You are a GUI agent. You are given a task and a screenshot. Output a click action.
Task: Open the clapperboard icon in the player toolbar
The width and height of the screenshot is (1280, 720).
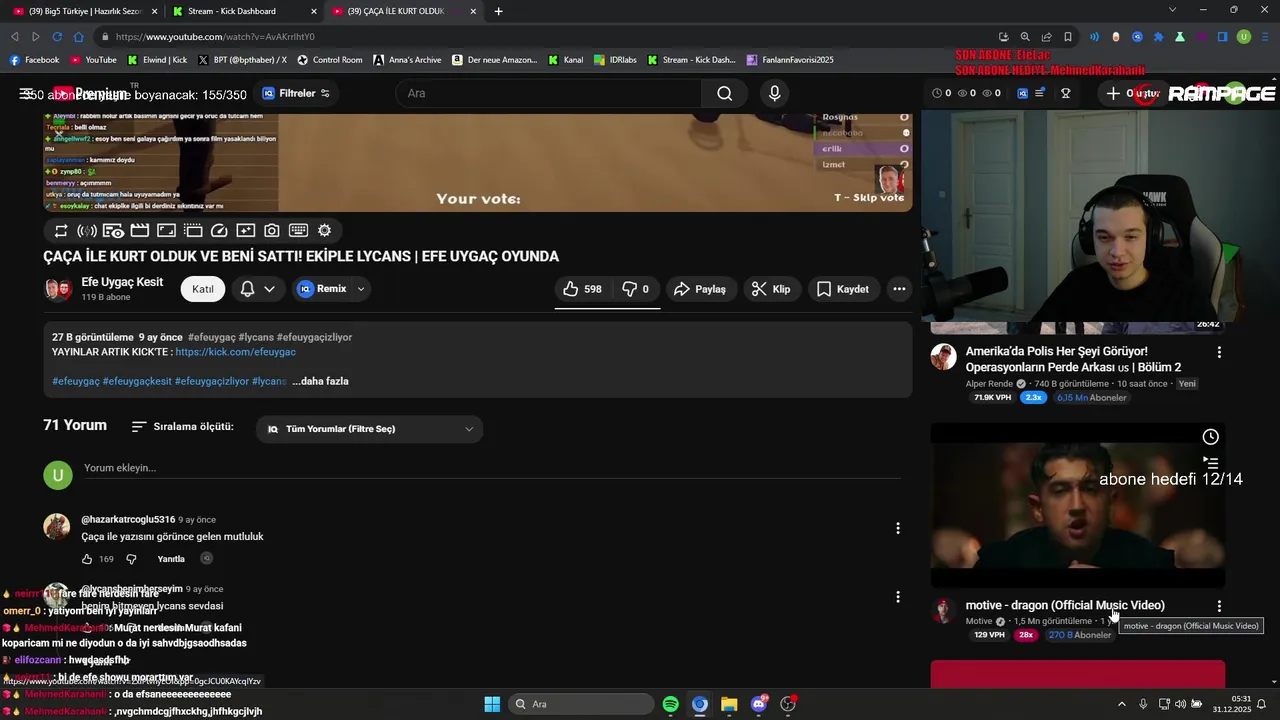coord(140,230)
